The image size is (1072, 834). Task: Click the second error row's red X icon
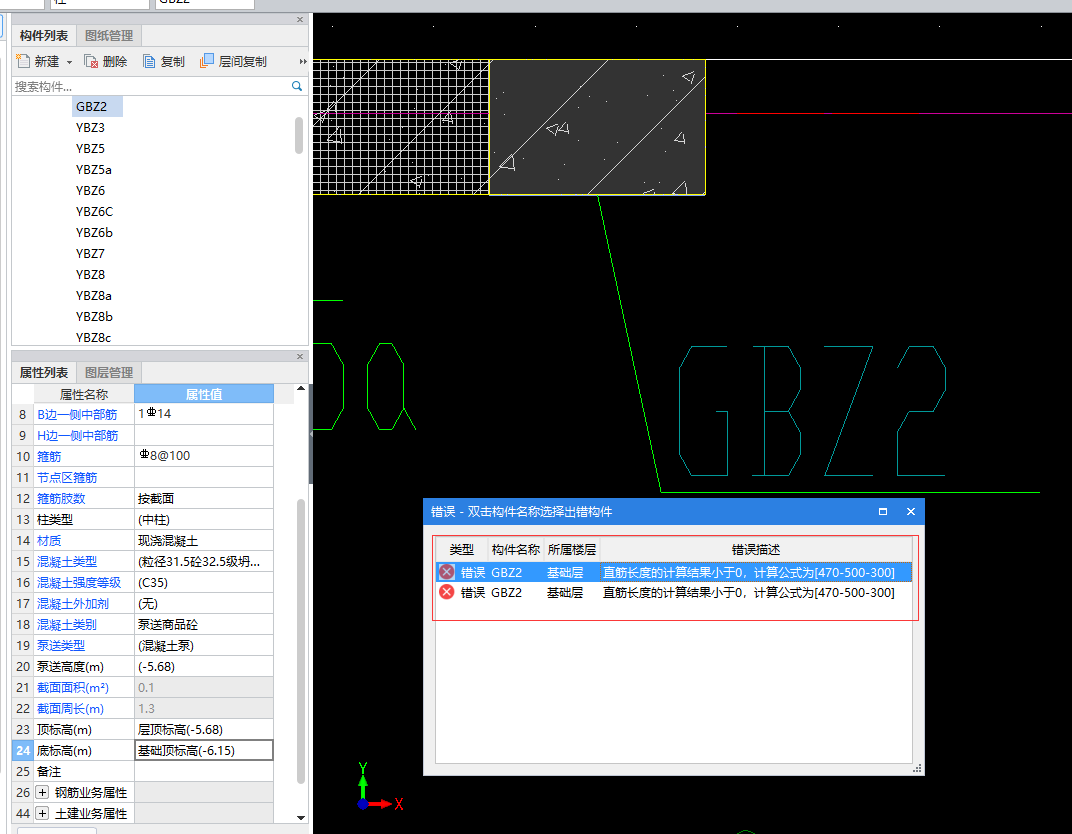[x=446, y=592]
